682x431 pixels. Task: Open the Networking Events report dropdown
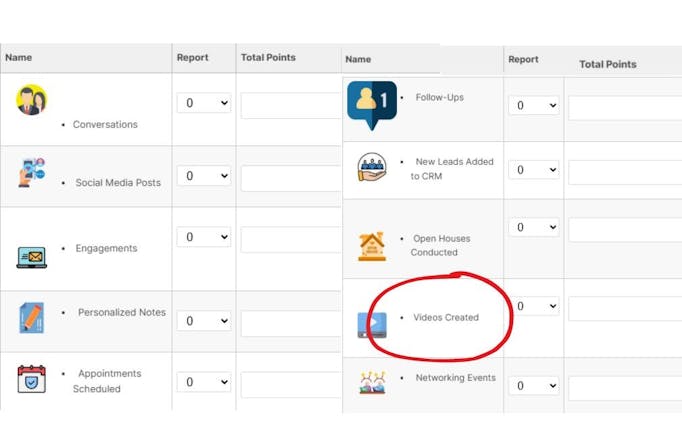(x=534, y=386)
